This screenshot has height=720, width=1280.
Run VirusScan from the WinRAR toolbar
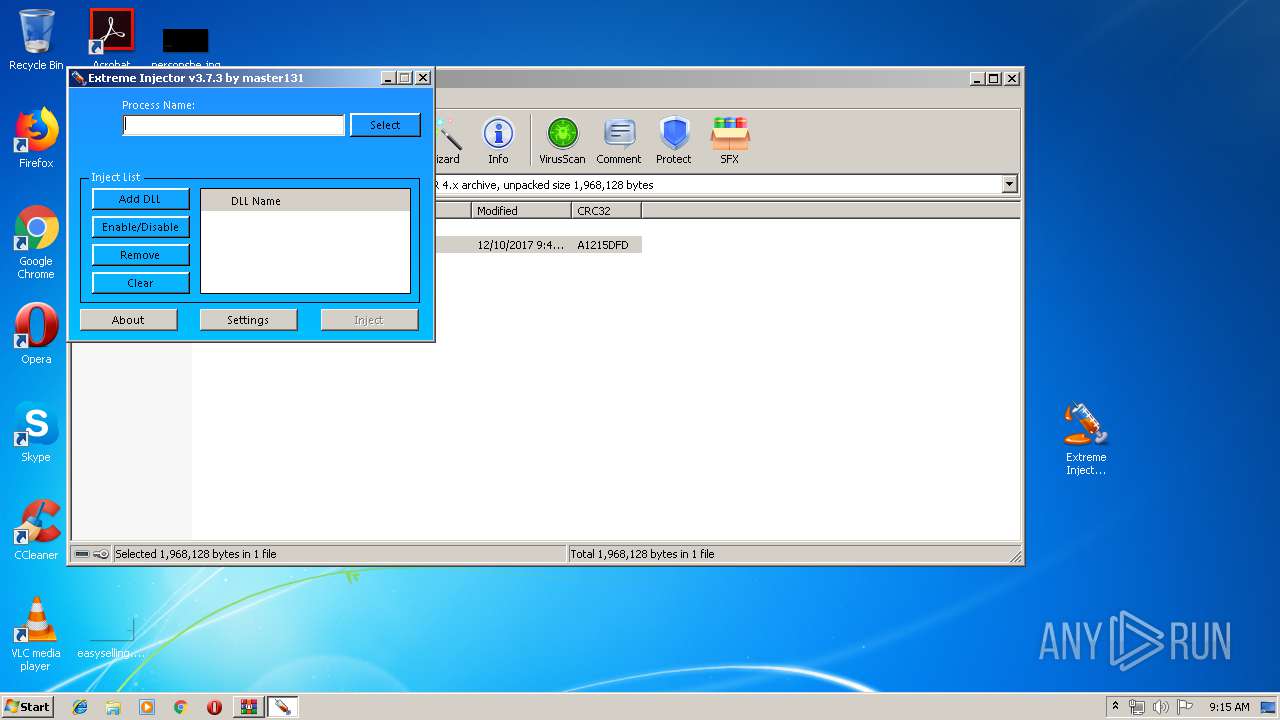pos(562,140)
